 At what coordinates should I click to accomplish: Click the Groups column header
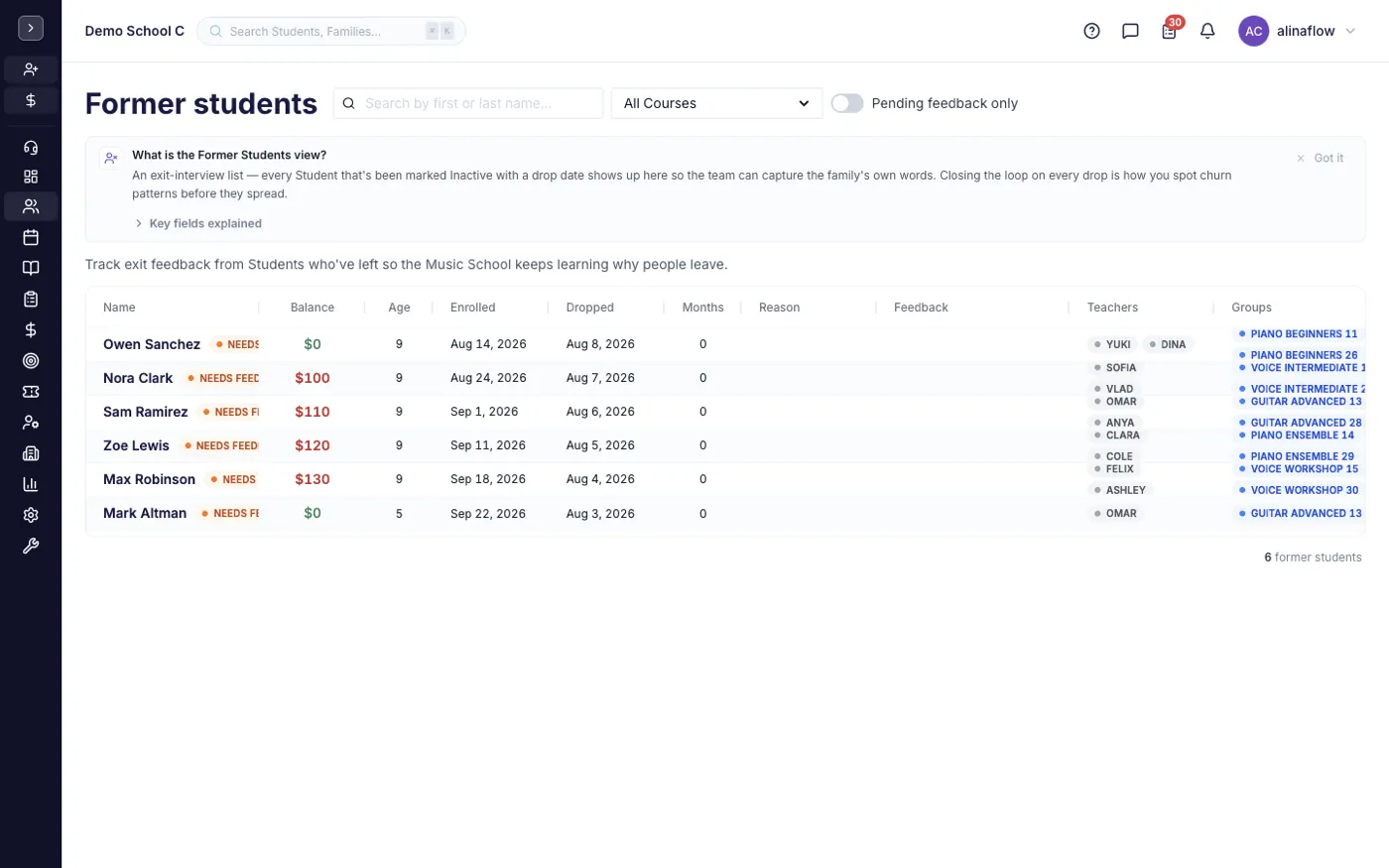point(1252,308)
